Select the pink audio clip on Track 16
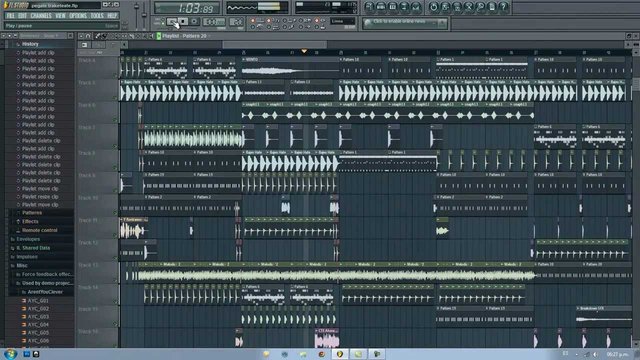This screenshot has height=360, width=640. click(327, 338)
